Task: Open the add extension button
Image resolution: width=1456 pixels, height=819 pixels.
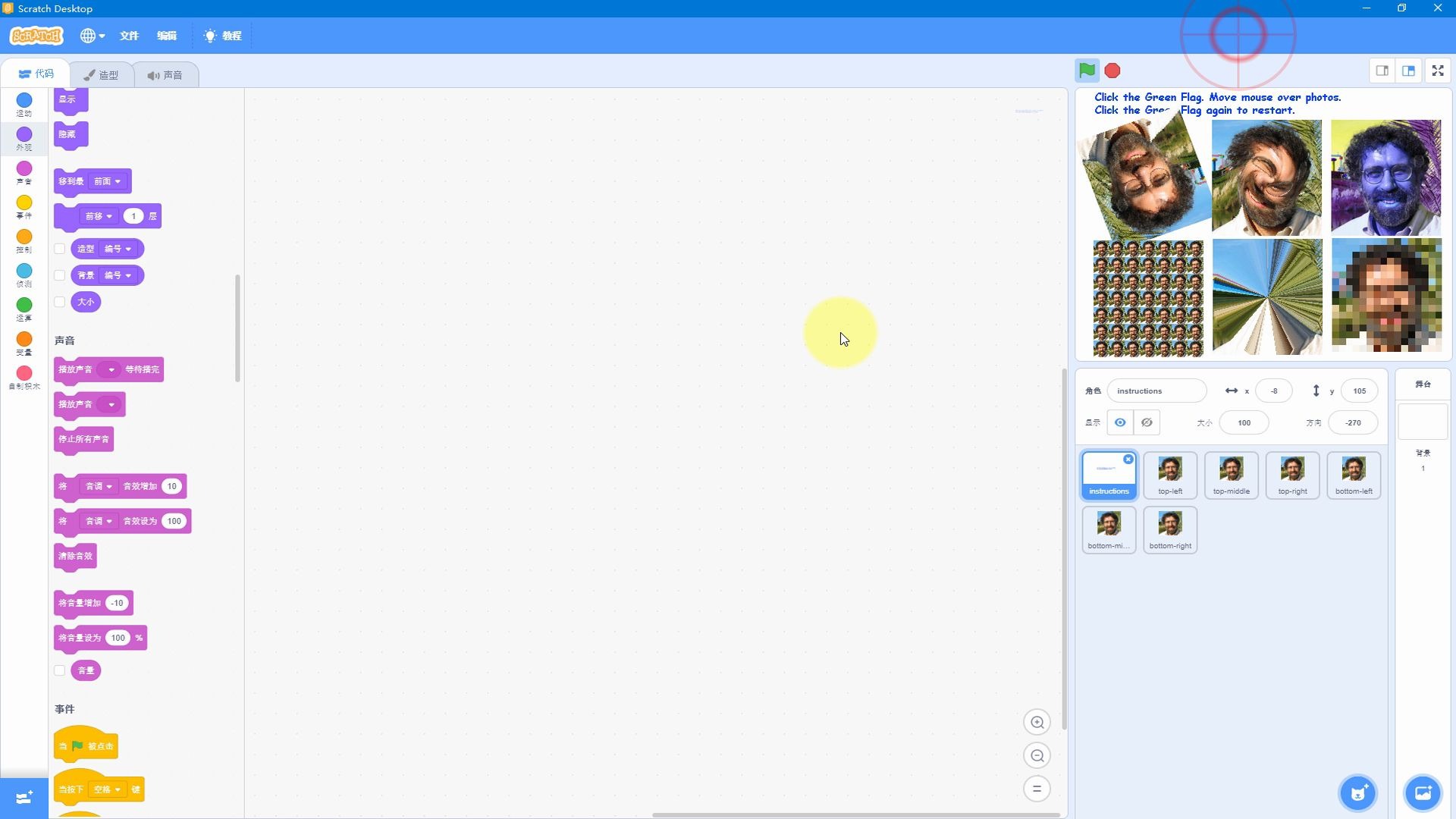Action: click(x=24, y=797)
